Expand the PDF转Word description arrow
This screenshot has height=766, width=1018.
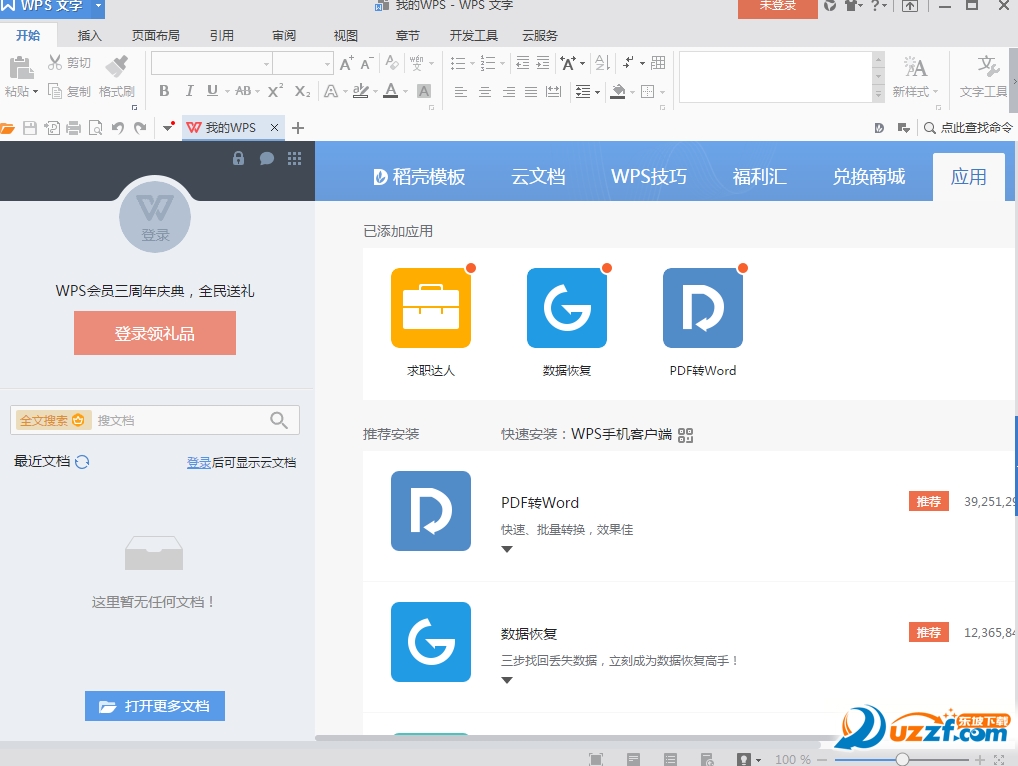507,549
